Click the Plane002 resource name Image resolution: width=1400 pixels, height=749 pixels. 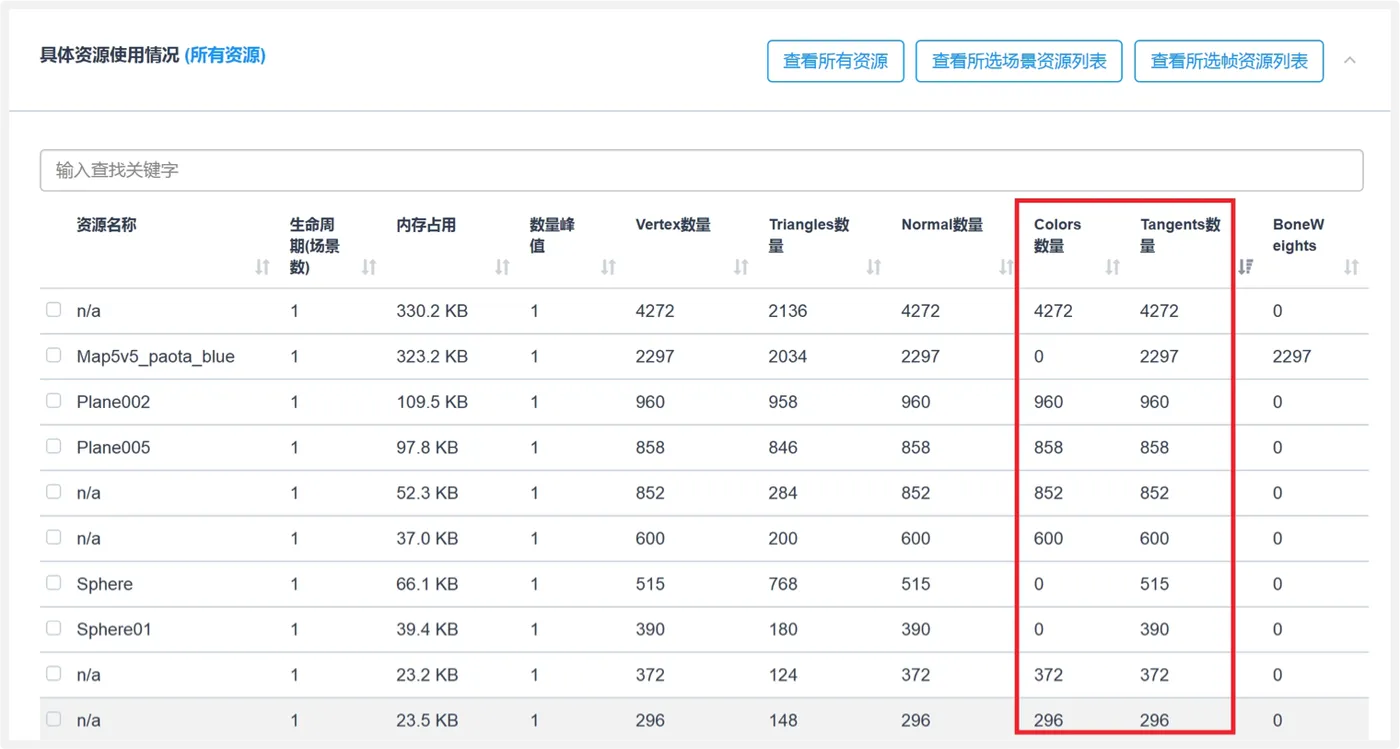(113, 402)
